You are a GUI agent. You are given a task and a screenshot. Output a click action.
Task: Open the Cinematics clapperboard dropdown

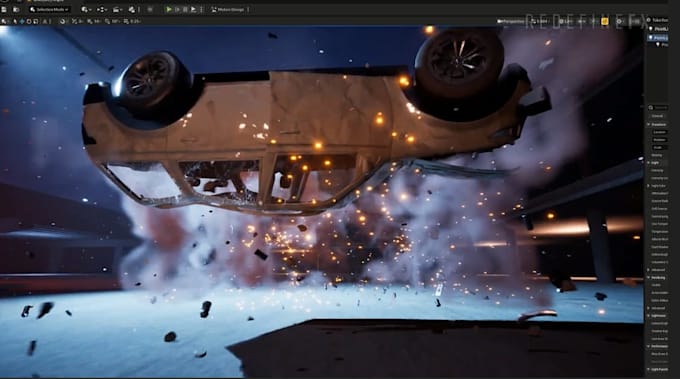[x=118, y=10]
